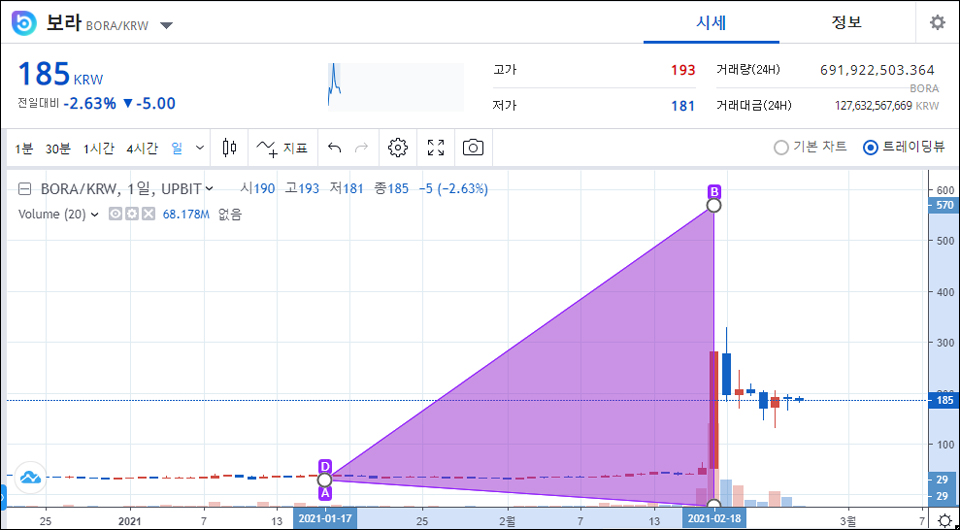Expand the BORA/KRW, 1일, UPBIT legend dropdown

(x=210, y=189)
